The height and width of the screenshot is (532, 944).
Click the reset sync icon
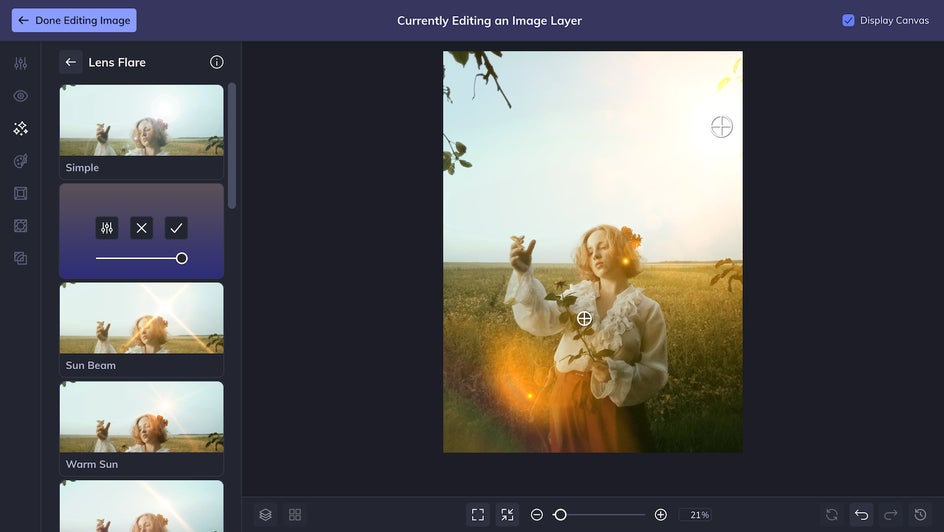pos(832,515)
